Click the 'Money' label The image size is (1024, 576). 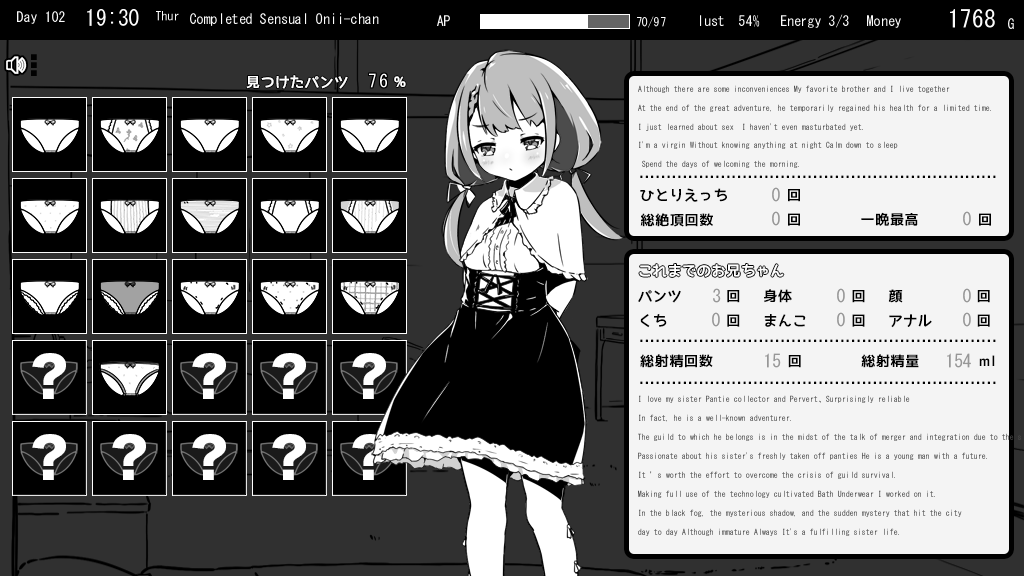tap(884, 22)
